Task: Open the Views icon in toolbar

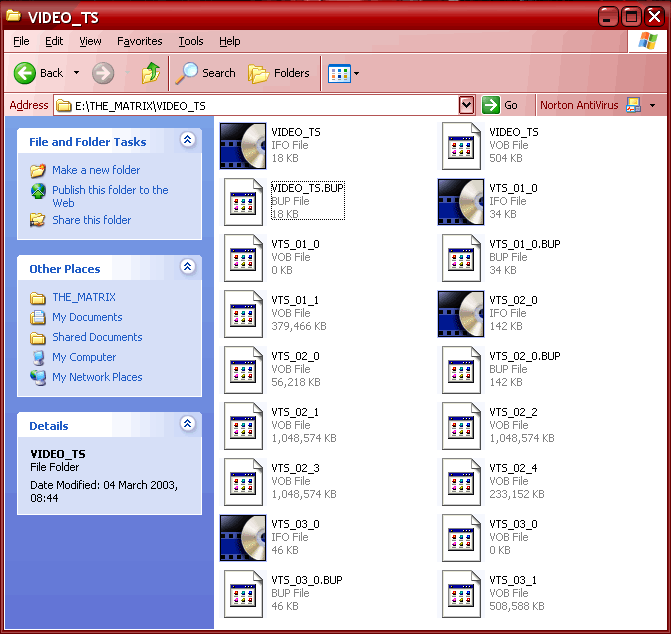Action: tap(339, 74)
